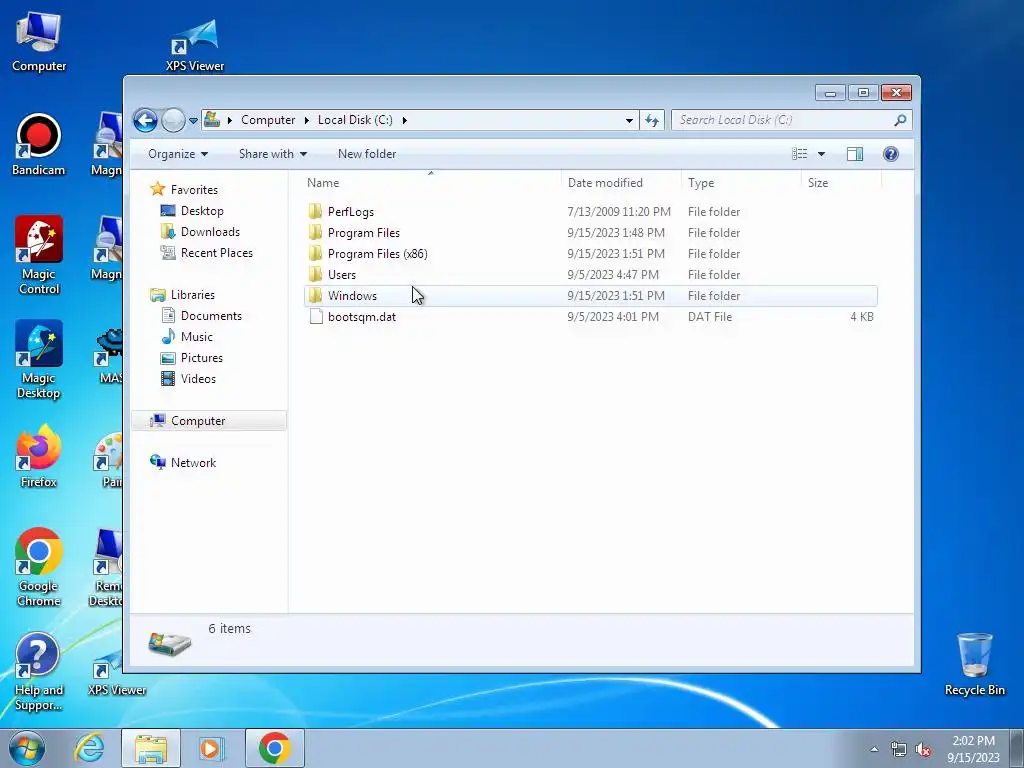Click the Bandicam desktop shortcut
Image resolution: width=1024 pixels, height=768 pixels.
39,145
